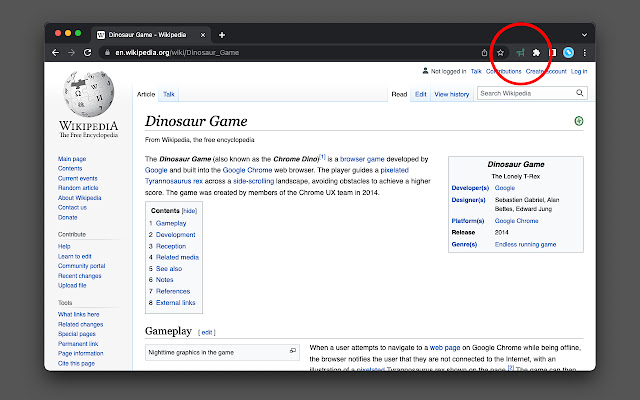
Task: Select the Dinosaur Game browser tab
Action: 151,35
